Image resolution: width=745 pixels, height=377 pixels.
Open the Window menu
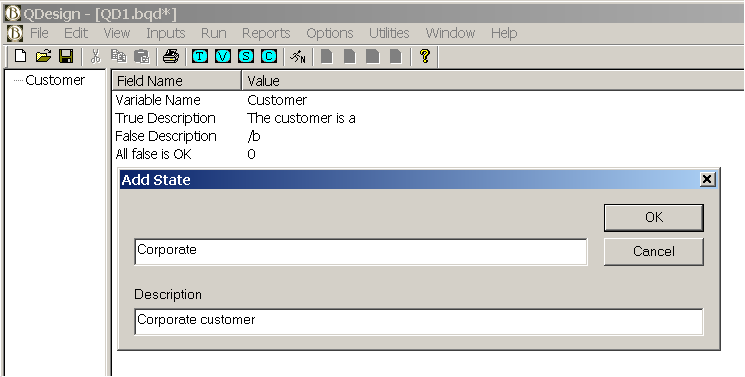(450, 33)
